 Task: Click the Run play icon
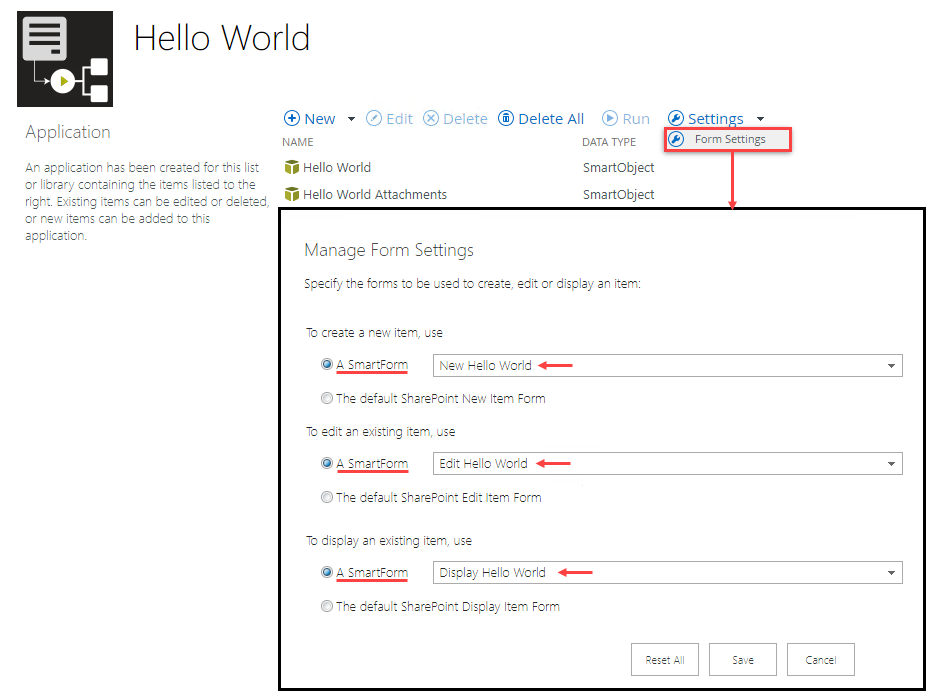609,118
